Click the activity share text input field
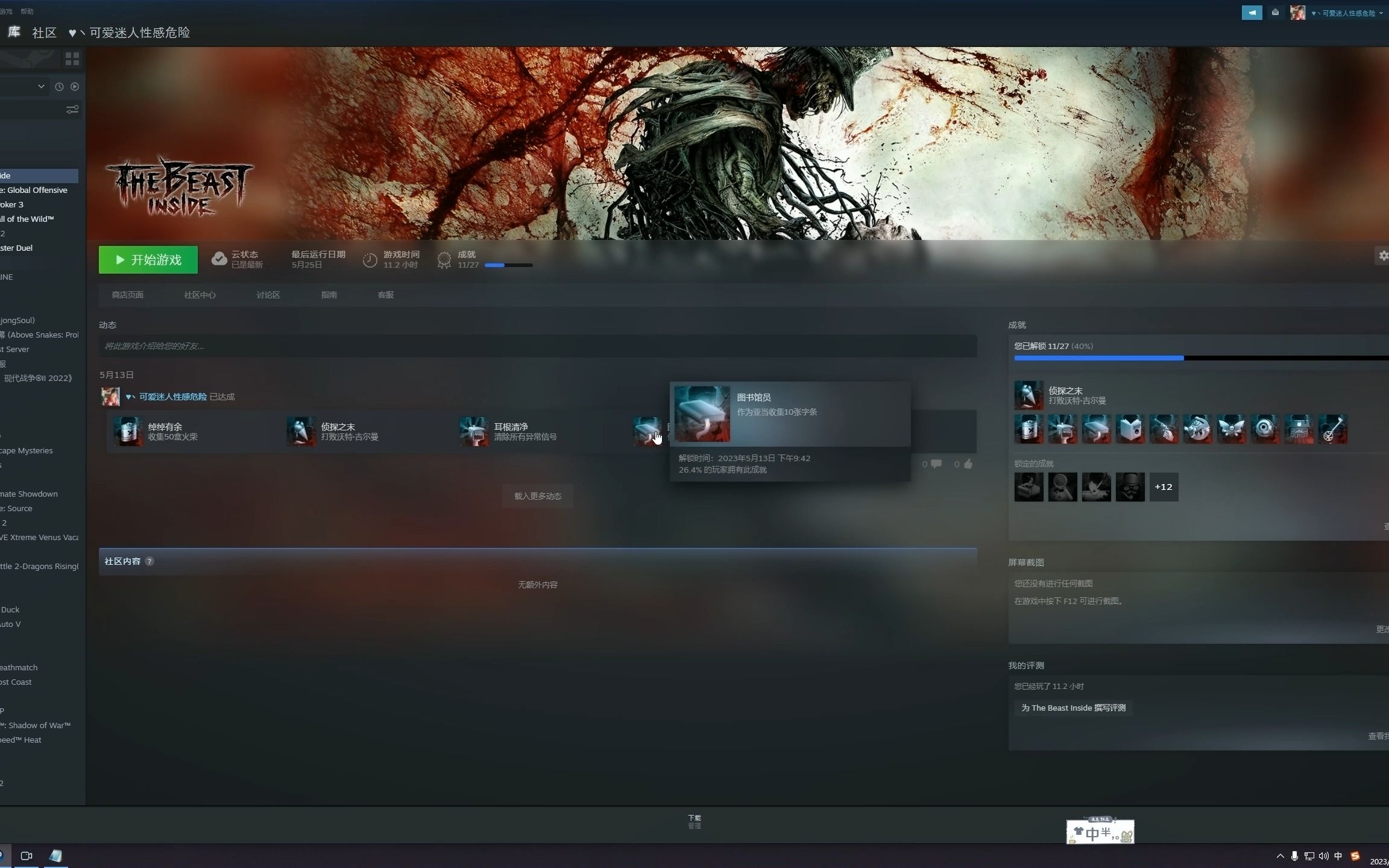The image size is (1389, 868). [538, 346]
